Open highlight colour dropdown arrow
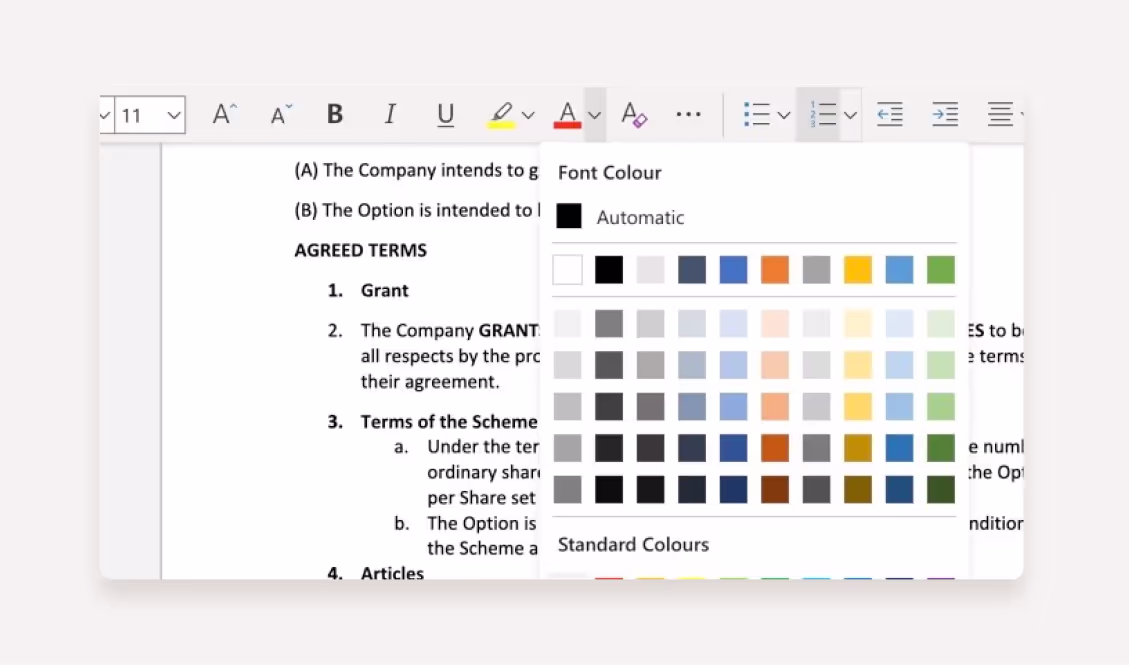Image resolution: width=1129 pixels, height=665 pixels. click(x=528, y=115)
